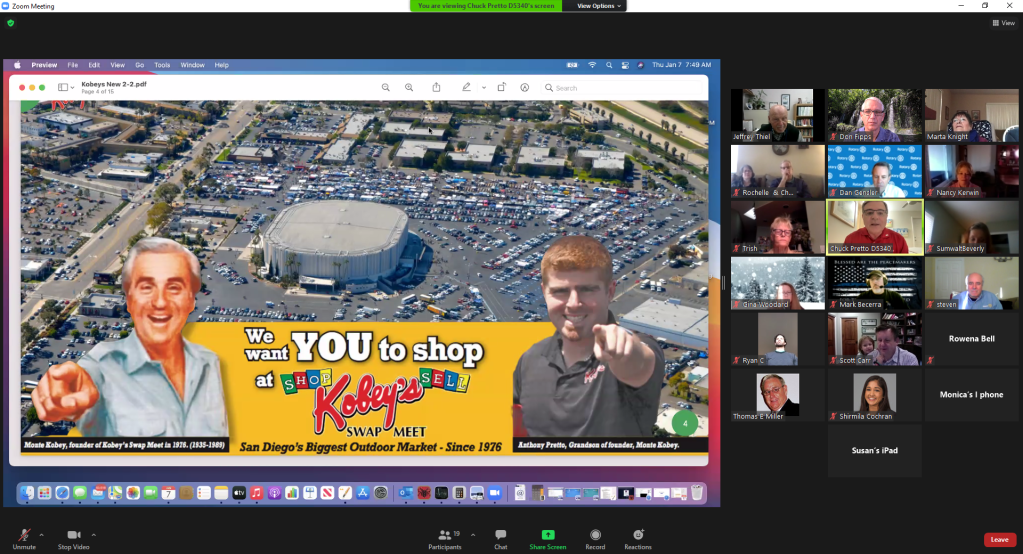Open the Zoom View layout button
Screen dimensions: 1023x554
click(1002, 23)
